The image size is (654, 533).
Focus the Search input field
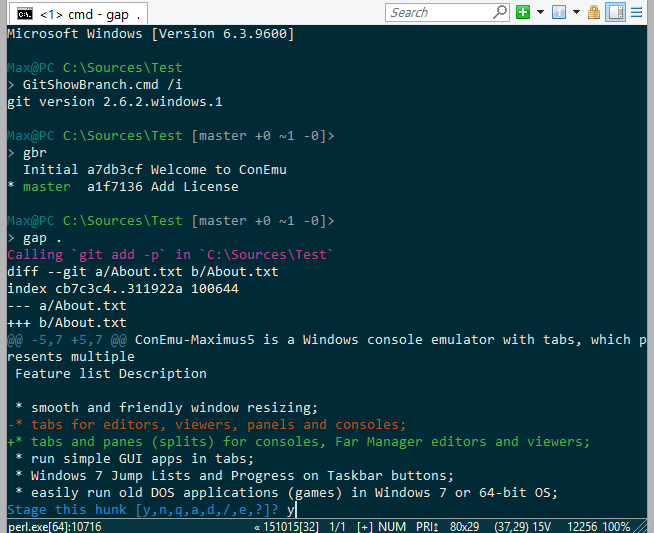[439, 13]
